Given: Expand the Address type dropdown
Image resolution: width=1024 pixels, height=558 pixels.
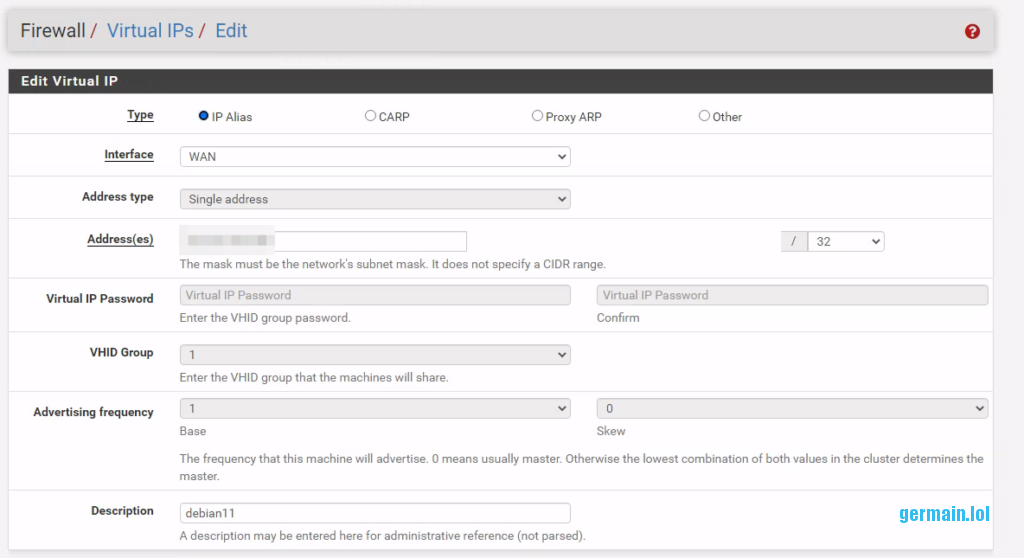Looking at the screenshot, I should (x=375, y=199).
